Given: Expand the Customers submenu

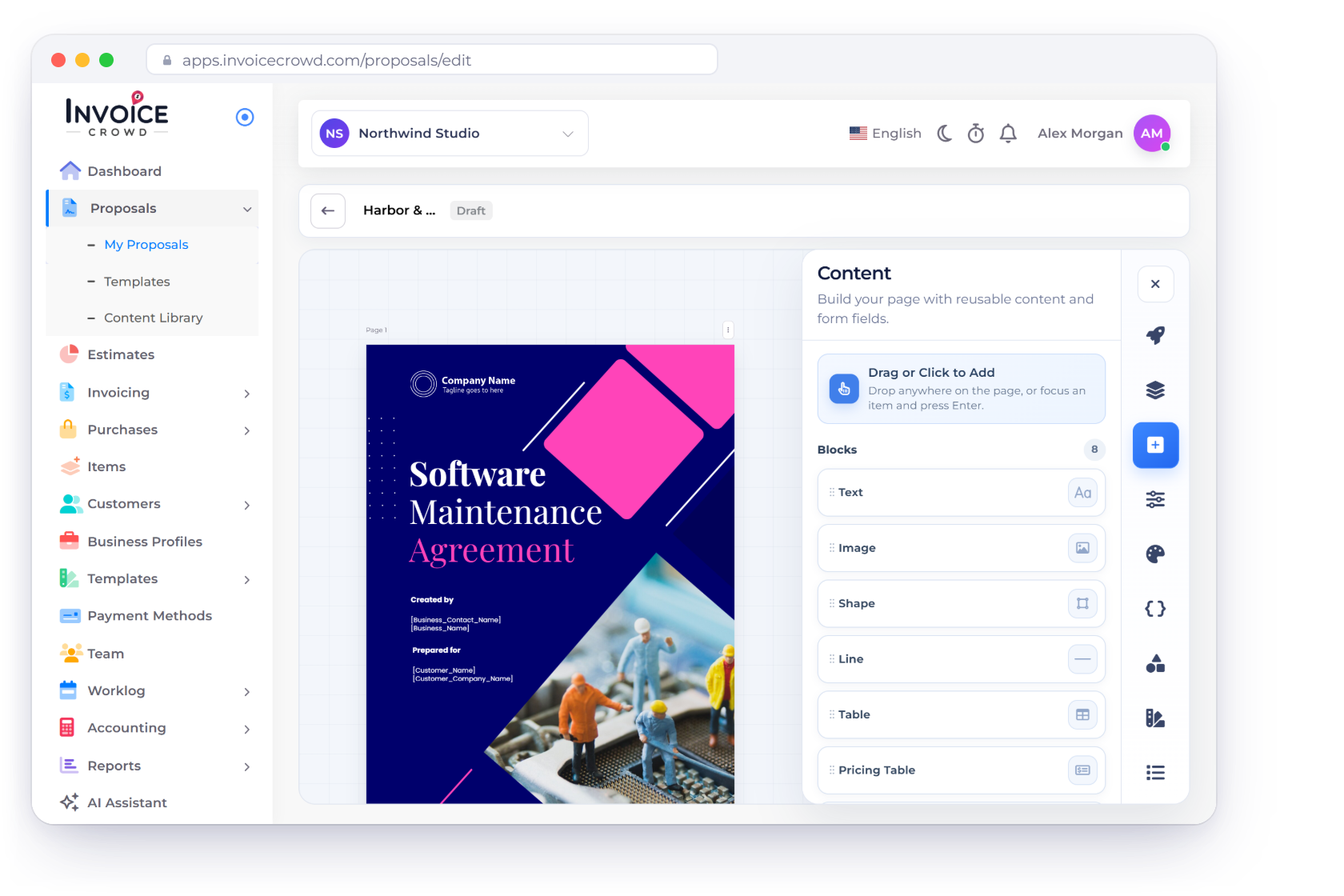Looking at the screenshot, I should coord(247,505).
